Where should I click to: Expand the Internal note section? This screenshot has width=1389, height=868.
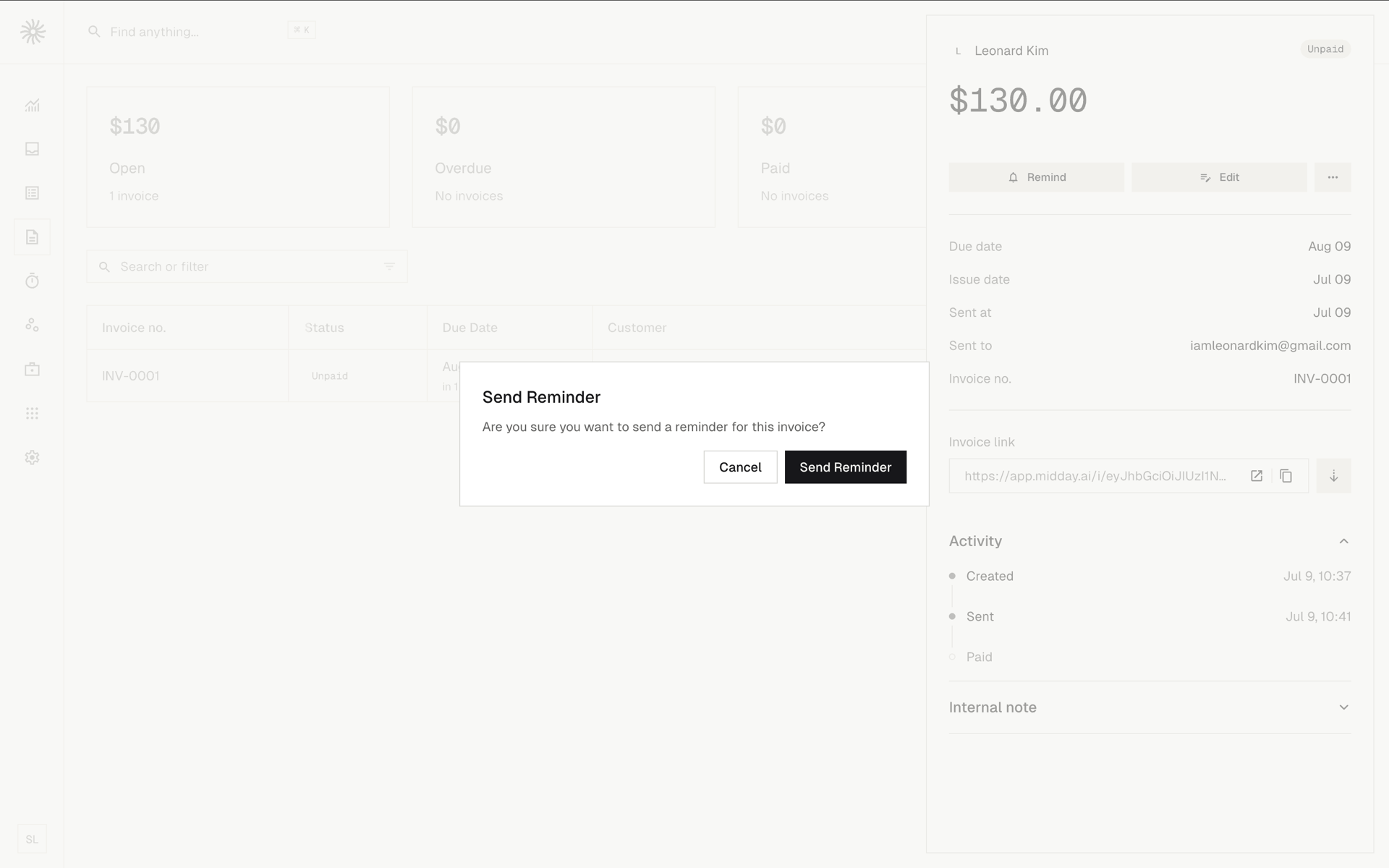coord(1150,707)
